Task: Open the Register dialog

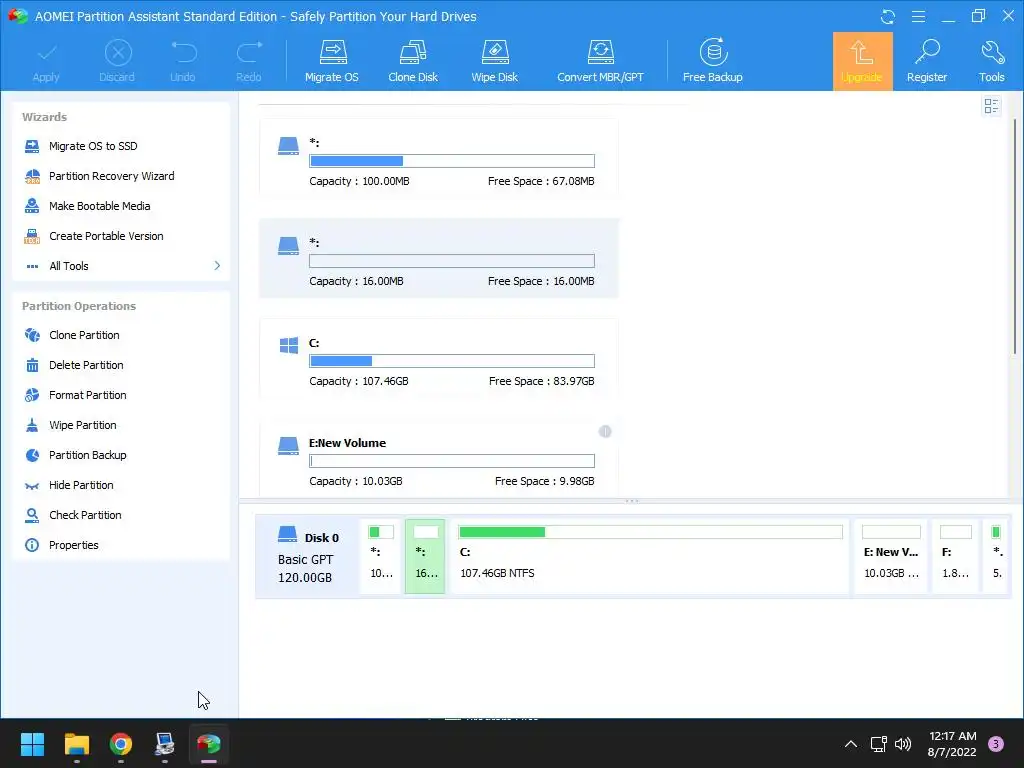Action: 927,61
